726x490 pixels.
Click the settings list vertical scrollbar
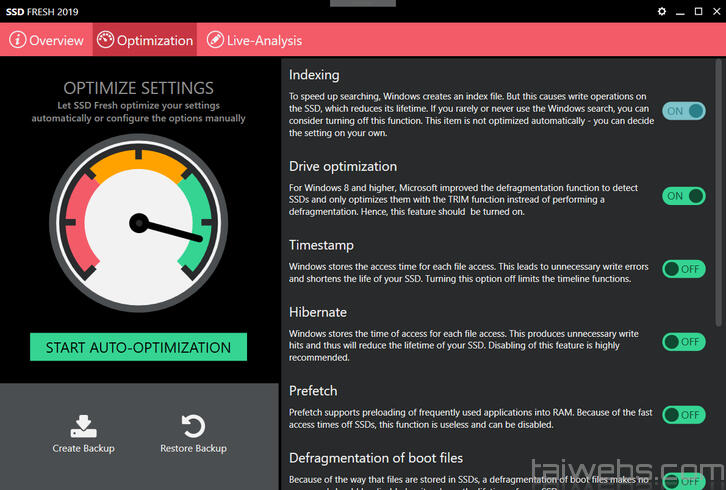(x=718, y=192)
